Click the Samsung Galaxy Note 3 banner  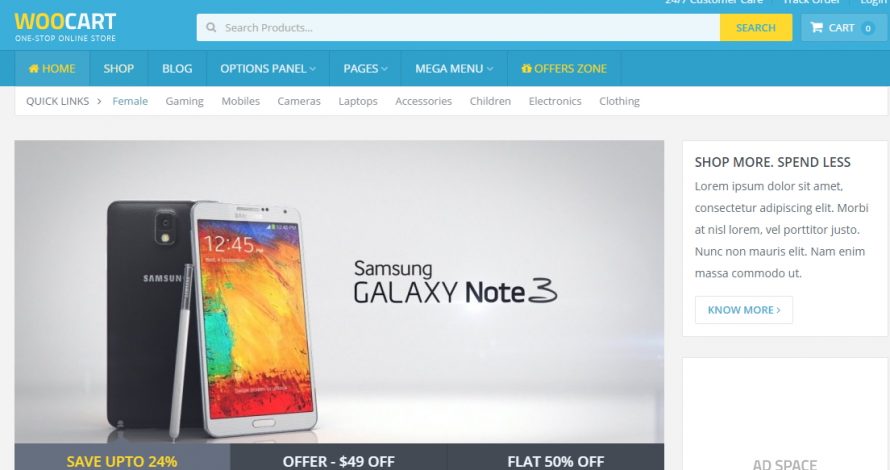pyautogui.click(x=339, y=292)
